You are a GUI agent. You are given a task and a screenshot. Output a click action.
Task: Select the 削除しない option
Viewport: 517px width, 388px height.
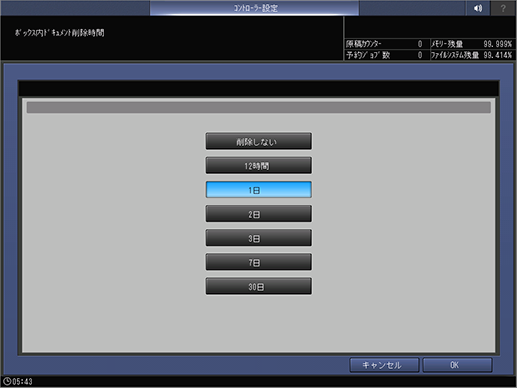click(x=259, y=141)
